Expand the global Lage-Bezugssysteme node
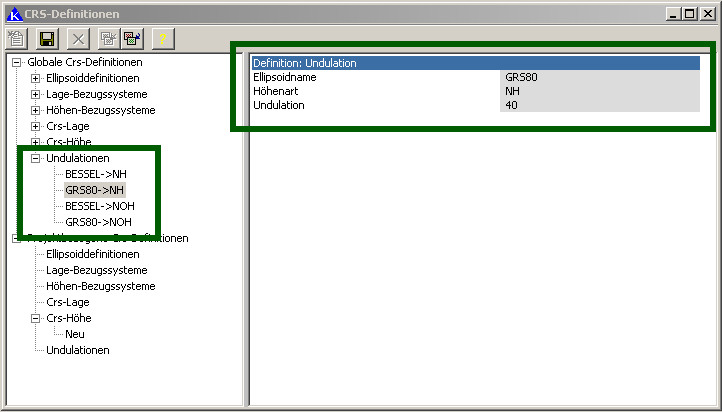The image size is (722, 412). [36, 94]
